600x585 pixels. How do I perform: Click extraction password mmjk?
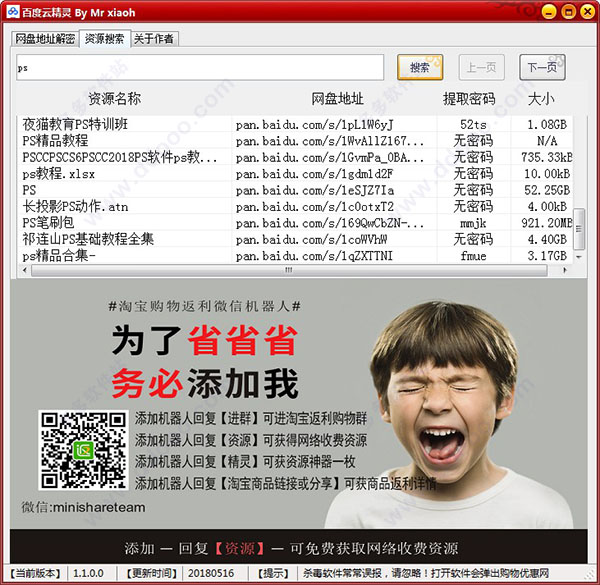pyautogui.click(x=473, y=223)
